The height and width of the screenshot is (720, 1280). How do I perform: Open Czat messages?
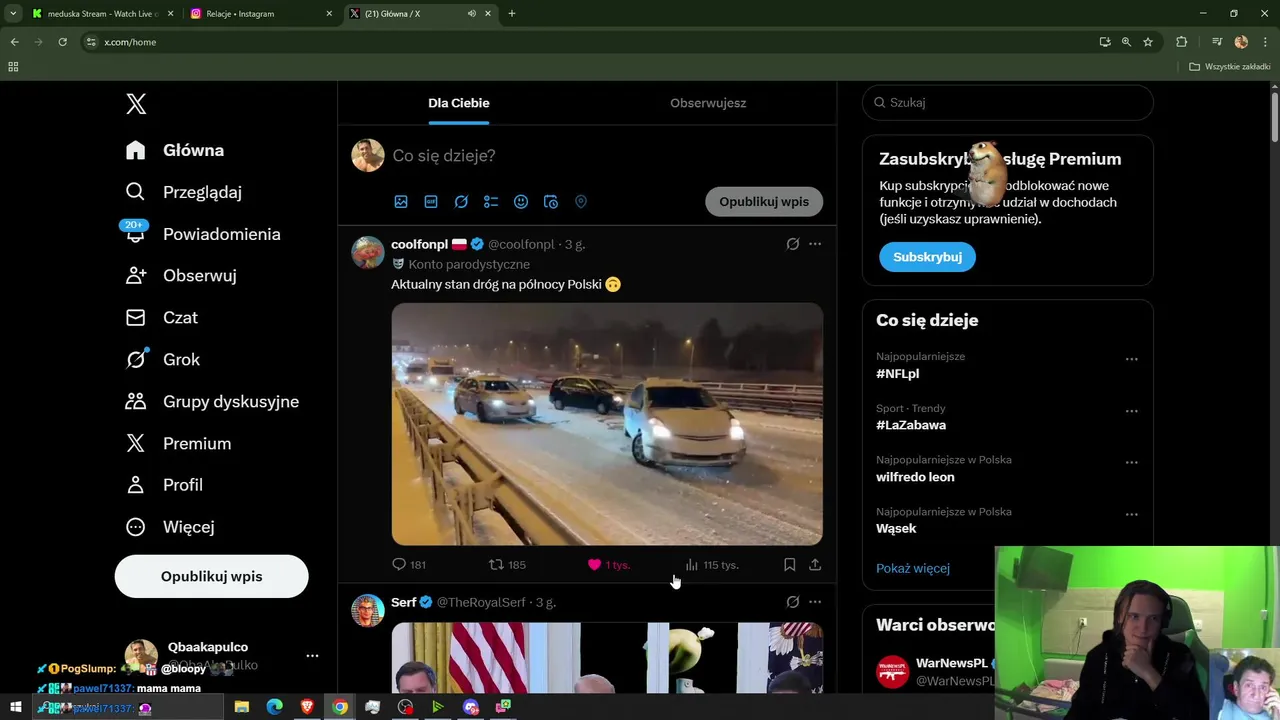tap(162, 318)
